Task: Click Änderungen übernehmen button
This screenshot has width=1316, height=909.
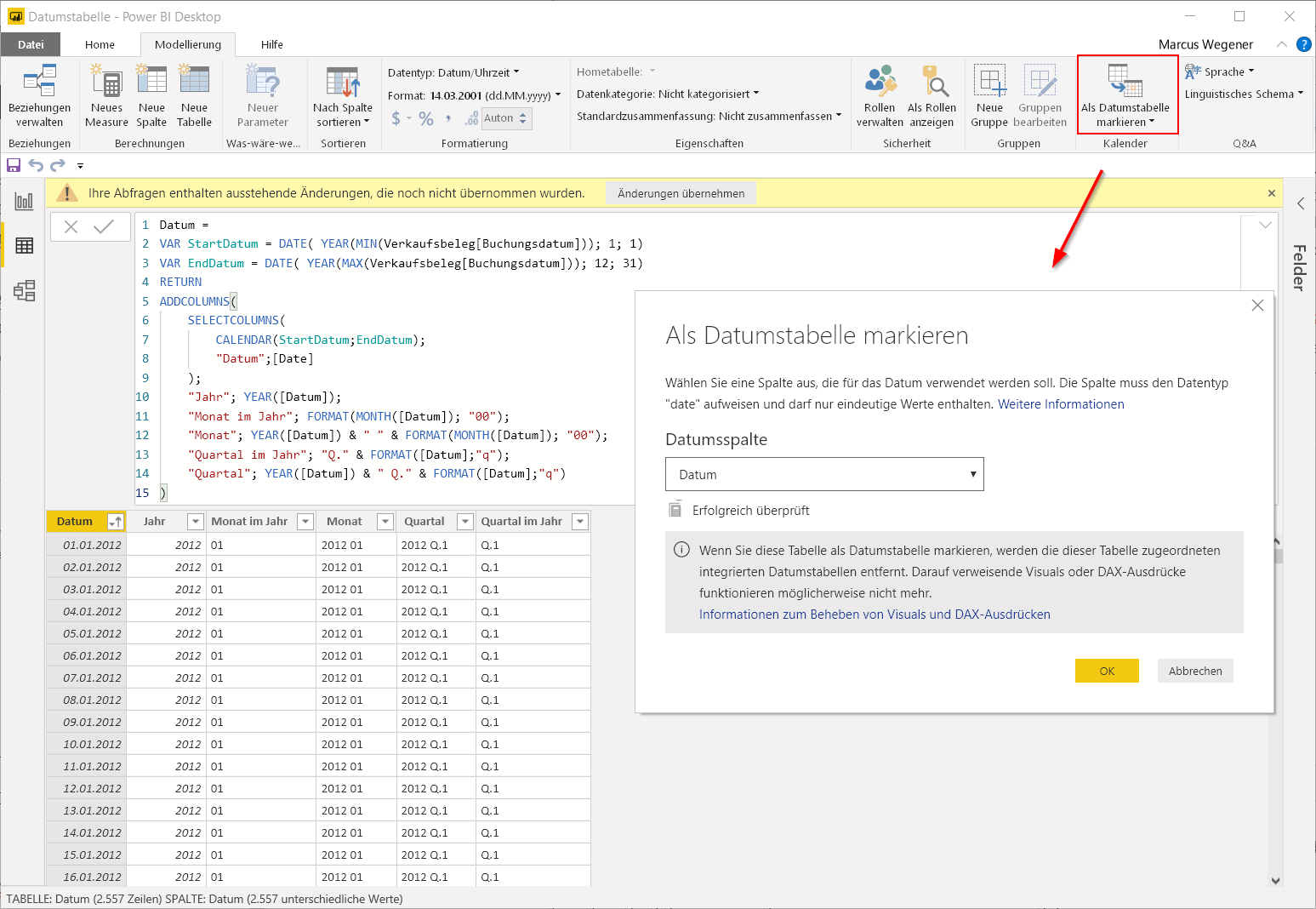Action: click(x=681, y=193)
